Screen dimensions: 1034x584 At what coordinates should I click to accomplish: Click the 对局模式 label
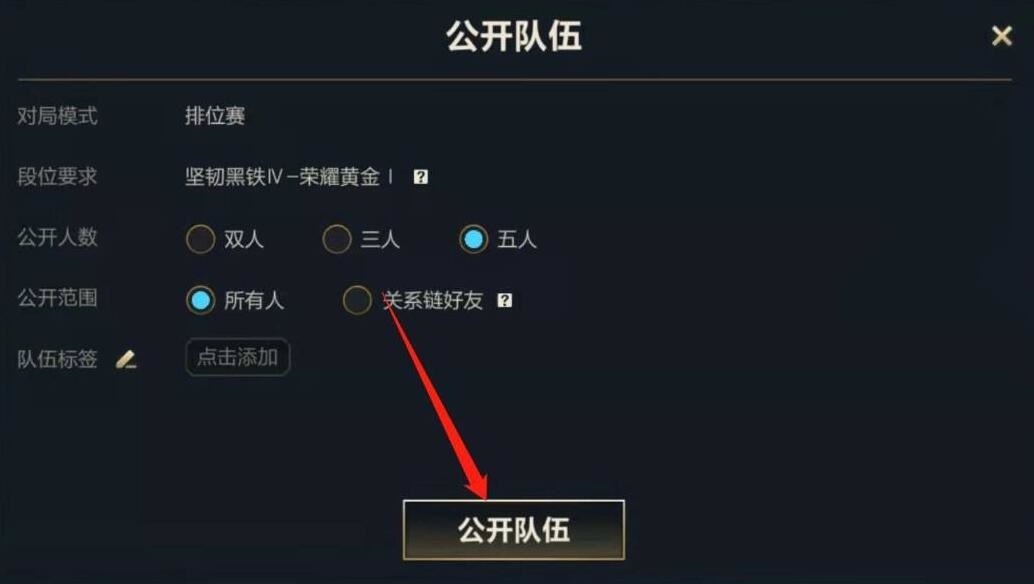tap(57, 116)
